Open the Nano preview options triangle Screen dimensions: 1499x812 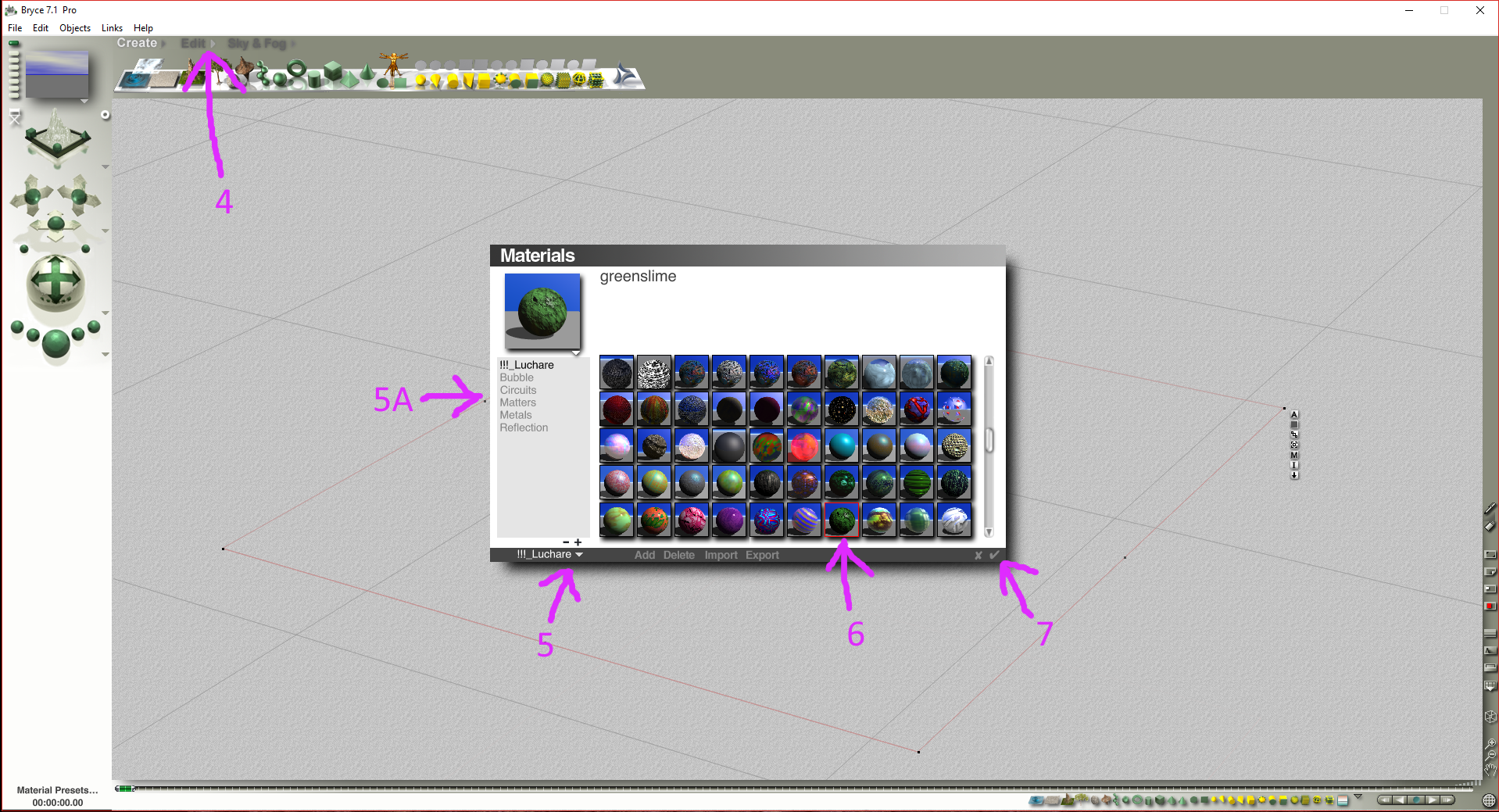coord(84,102)
